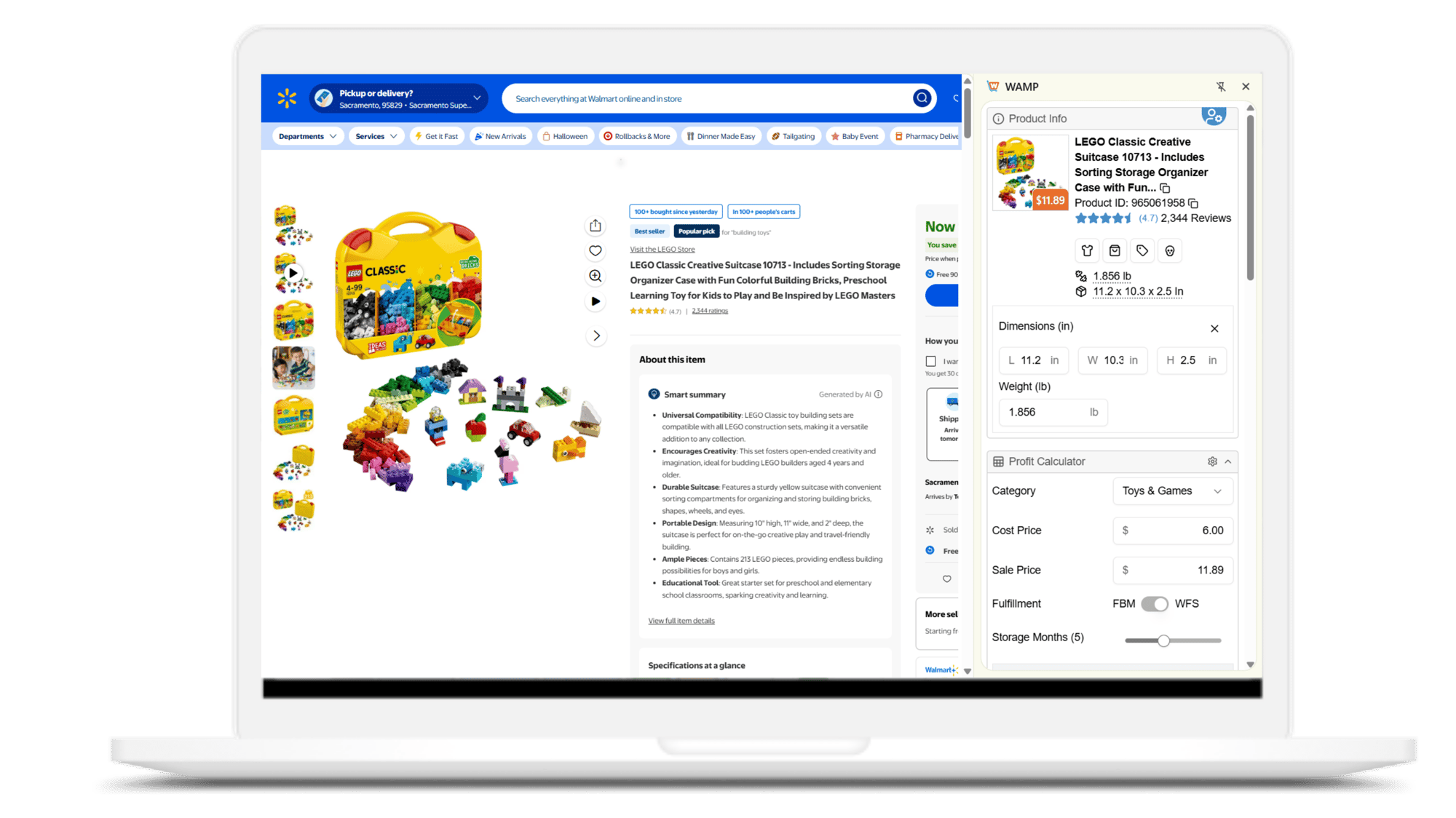This screenshot has height=818, width=1456.
Task: Copy the Product ID 965061958
Action: [x=1193, y=203]
